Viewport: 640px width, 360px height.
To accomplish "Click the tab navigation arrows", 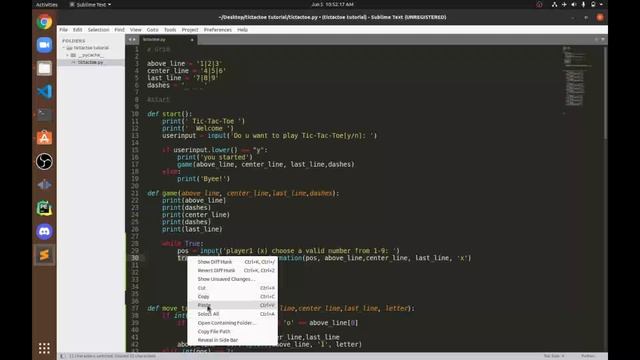I will (x=132, y=40).
